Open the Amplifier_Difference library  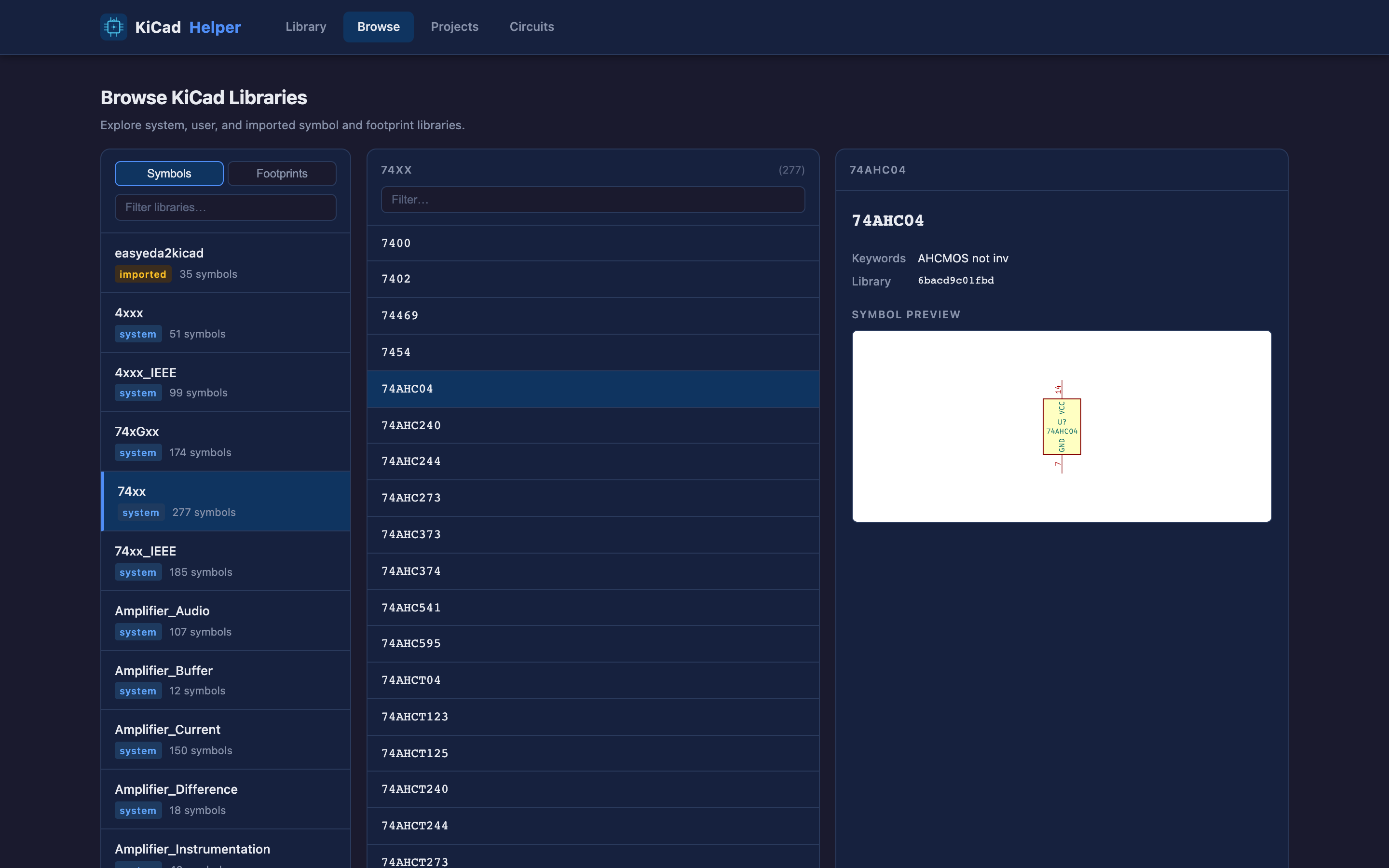point(226,799)
